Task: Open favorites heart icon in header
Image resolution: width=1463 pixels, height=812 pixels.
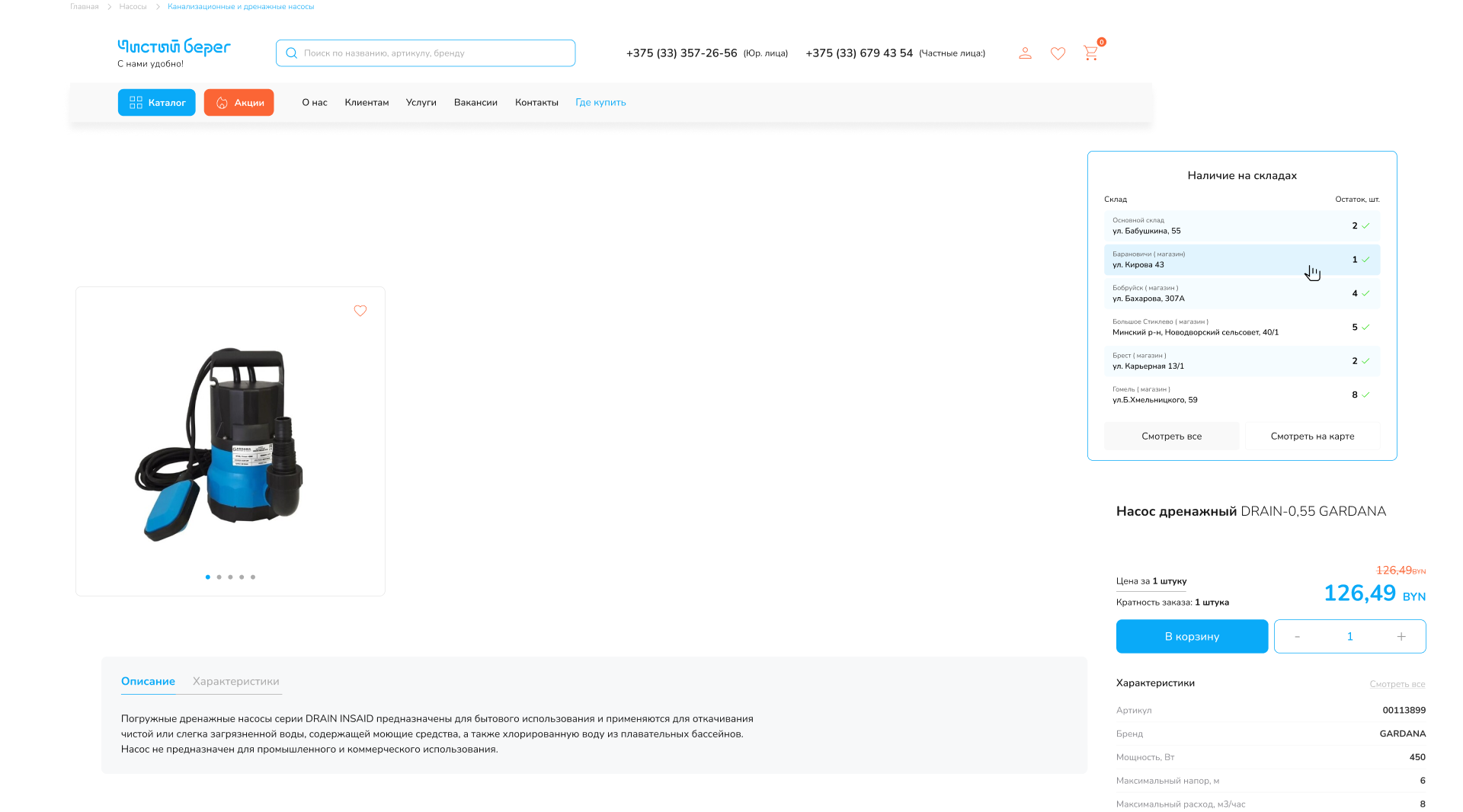Action: 1058,53
